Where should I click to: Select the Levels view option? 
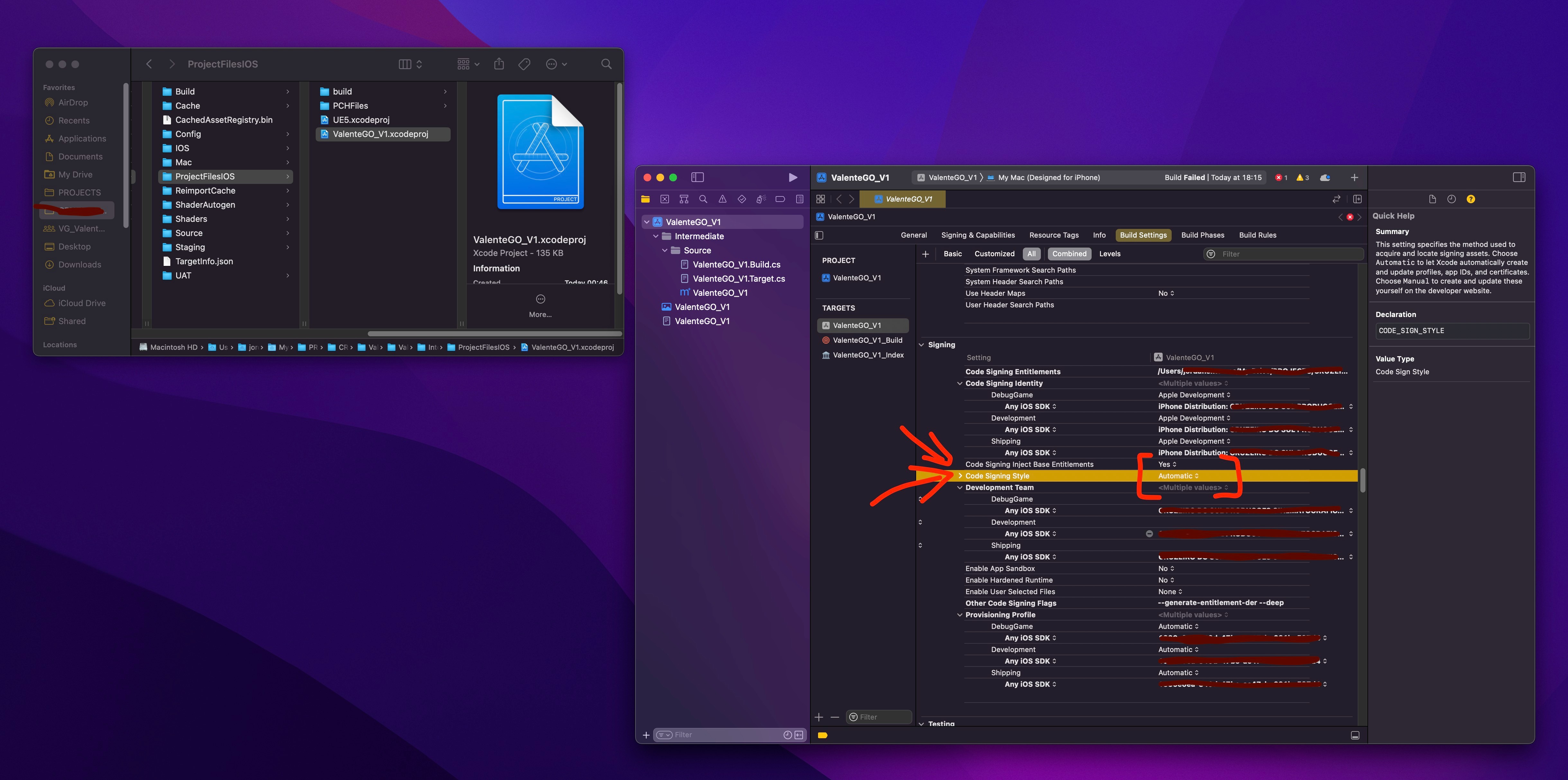click(x=1109, y=254)
